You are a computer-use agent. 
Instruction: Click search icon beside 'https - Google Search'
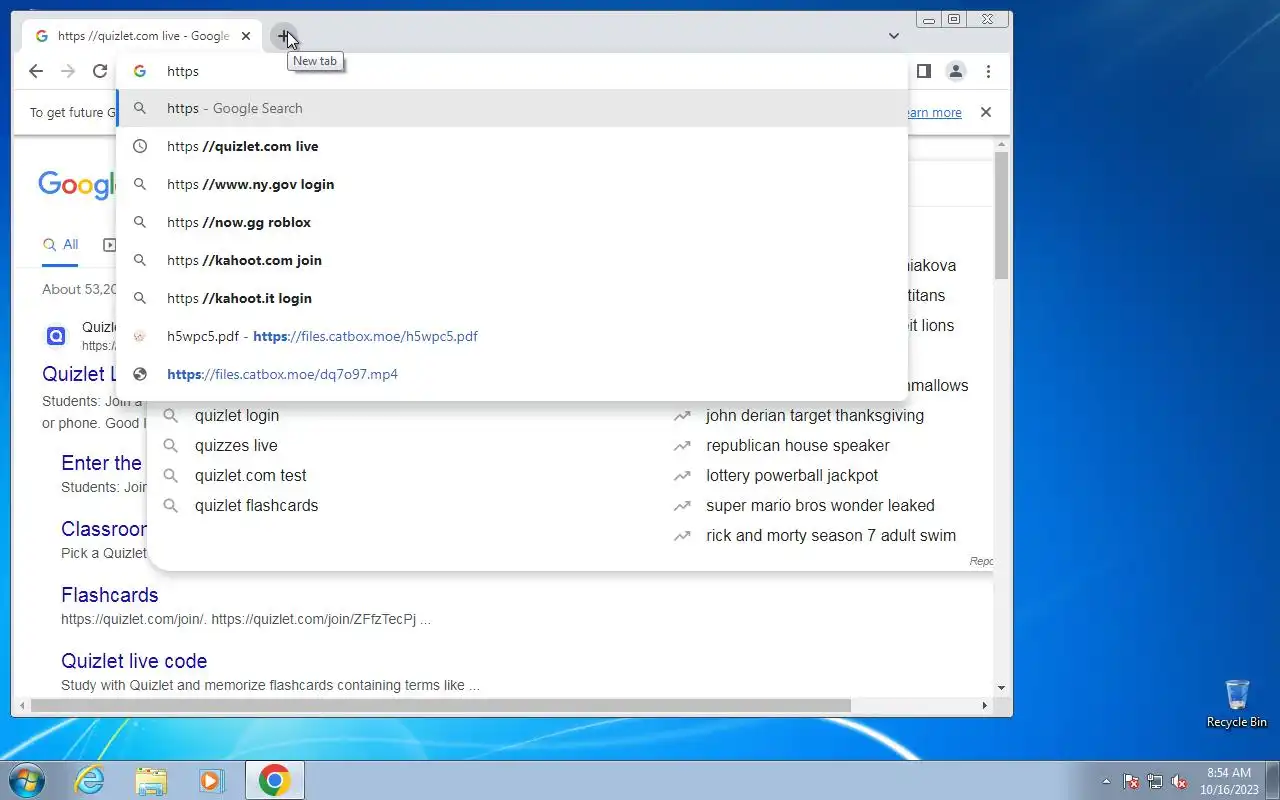pyautogui.click(x=140, y=108)
